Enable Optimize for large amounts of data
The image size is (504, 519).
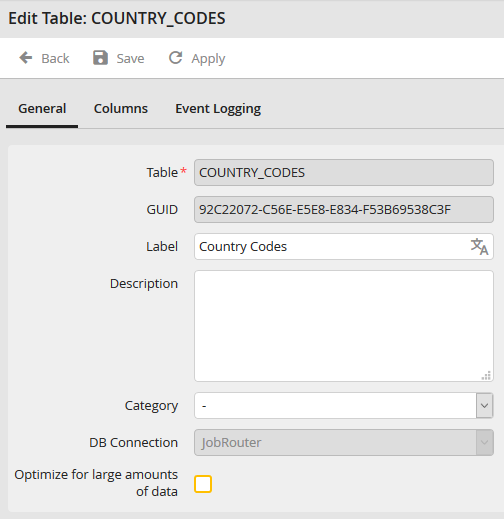(x=203, y=484)
